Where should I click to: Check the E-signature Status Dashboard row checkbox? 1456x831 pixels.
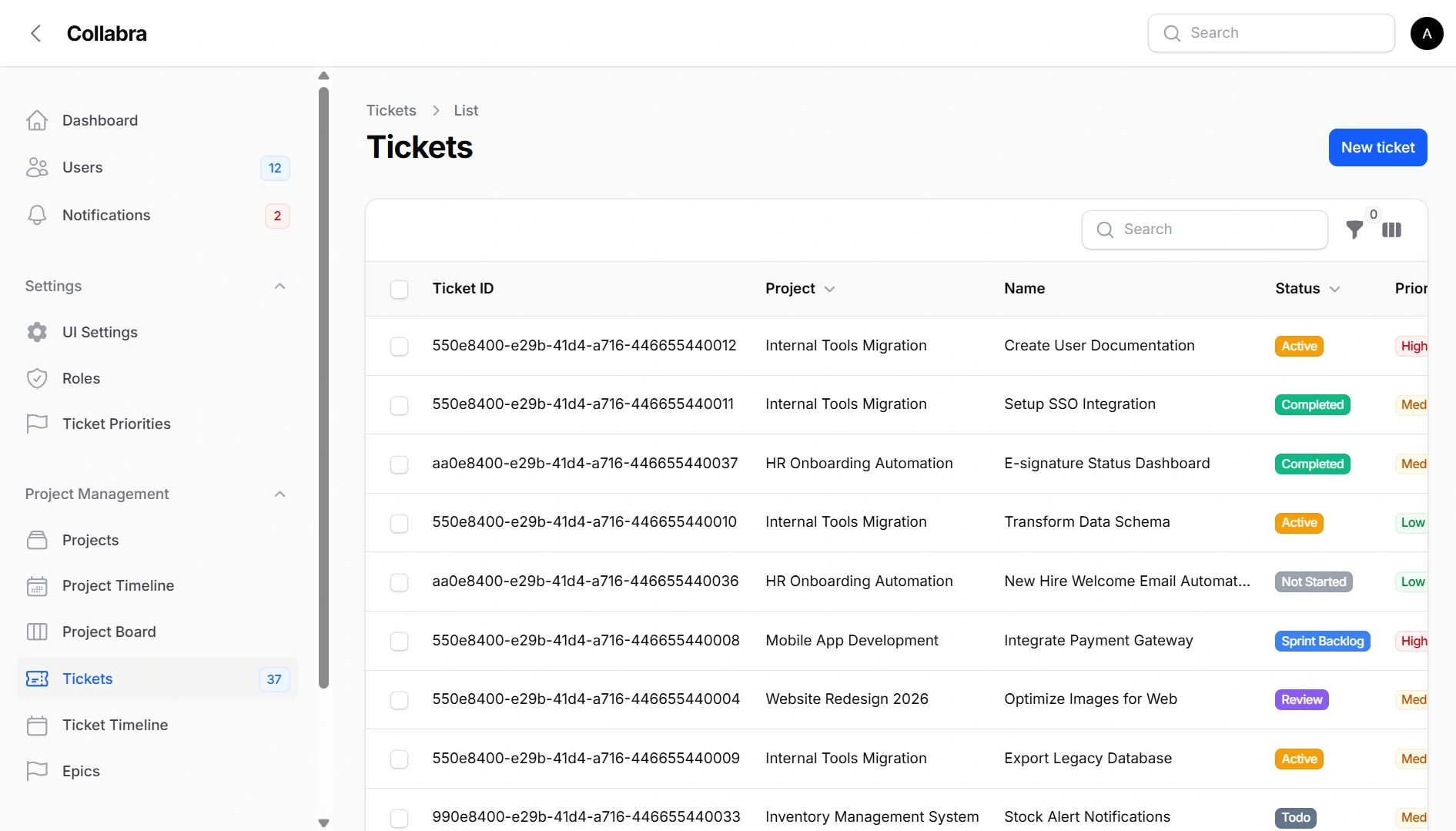tap(399, 464)
